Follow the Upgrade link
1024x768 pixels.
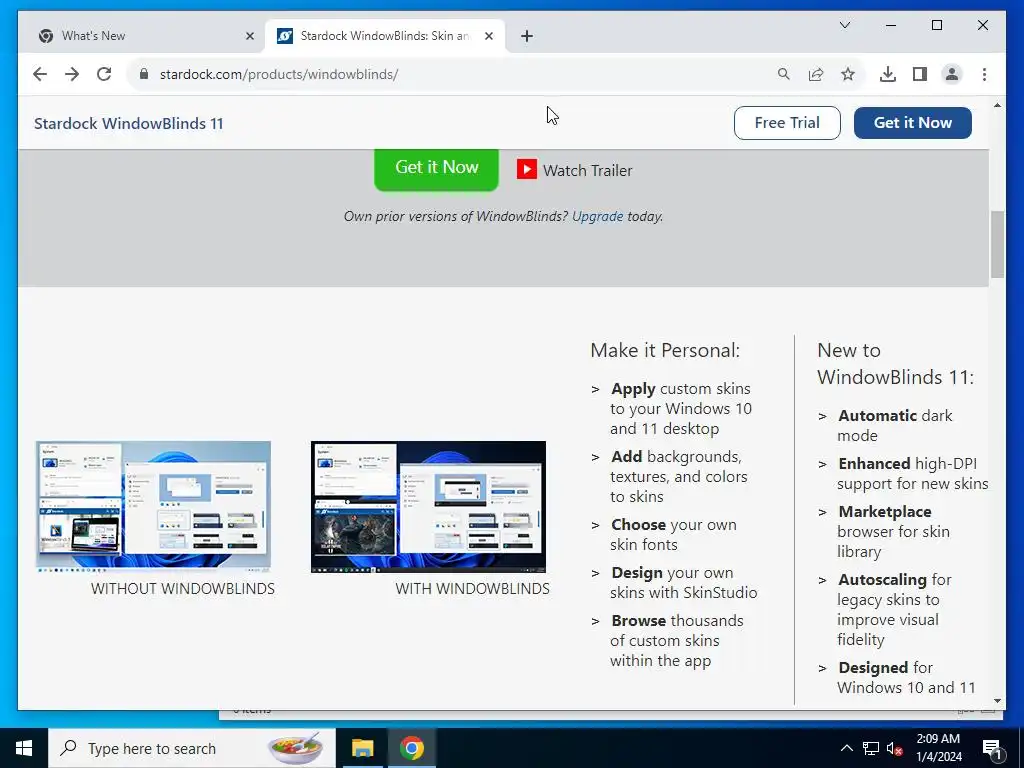pyautogui.click(x=598, y=216)
